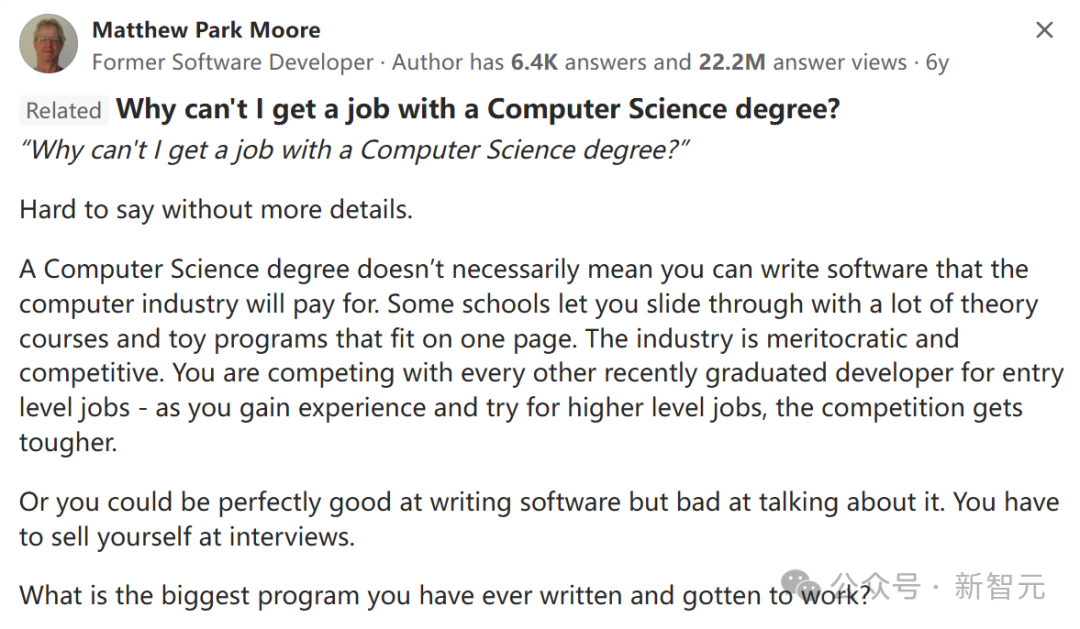Screen dimensions: 1080x629
Task: Open the bold Computer Science degree question title
Action: click(478, 109)
